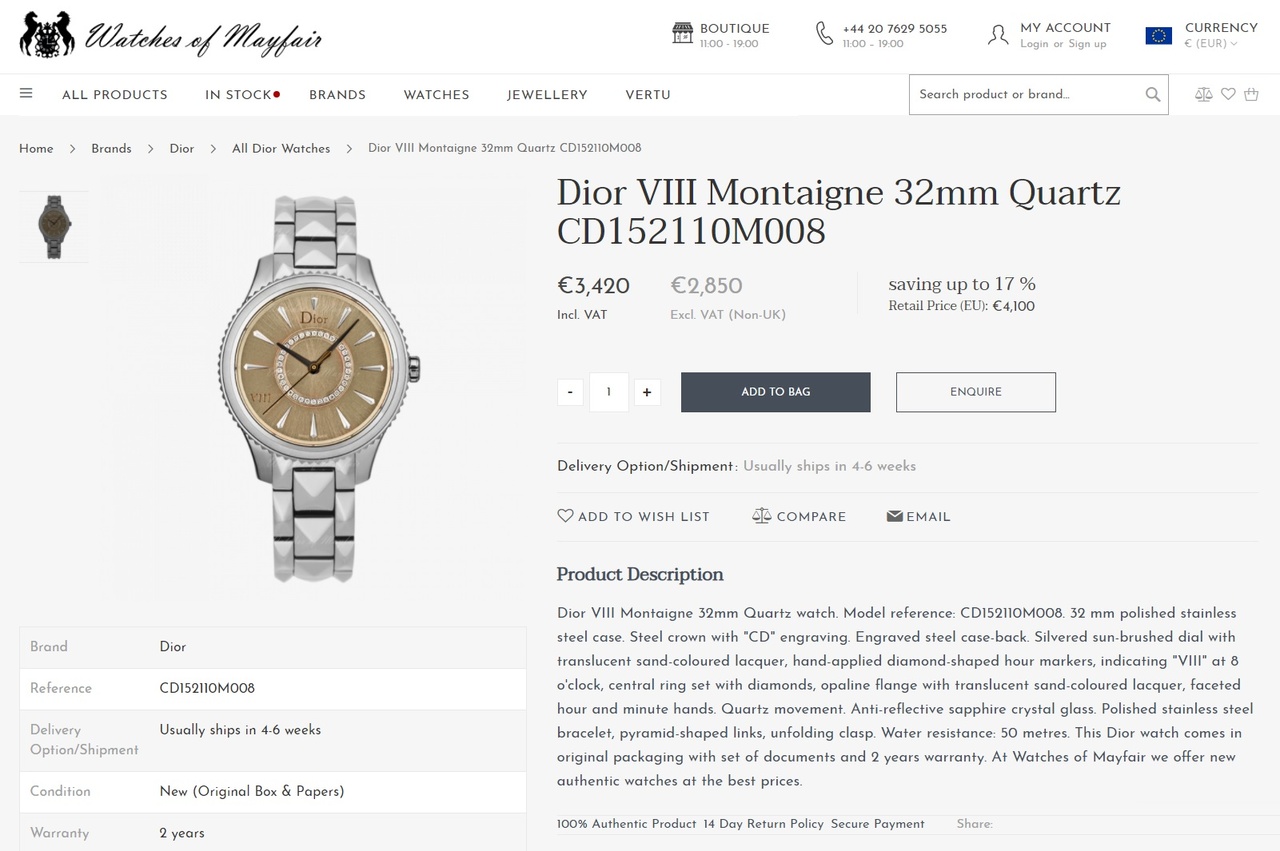Click the My Account person icon
This screenshot has height=851, width=1280.
click(997, 35)
